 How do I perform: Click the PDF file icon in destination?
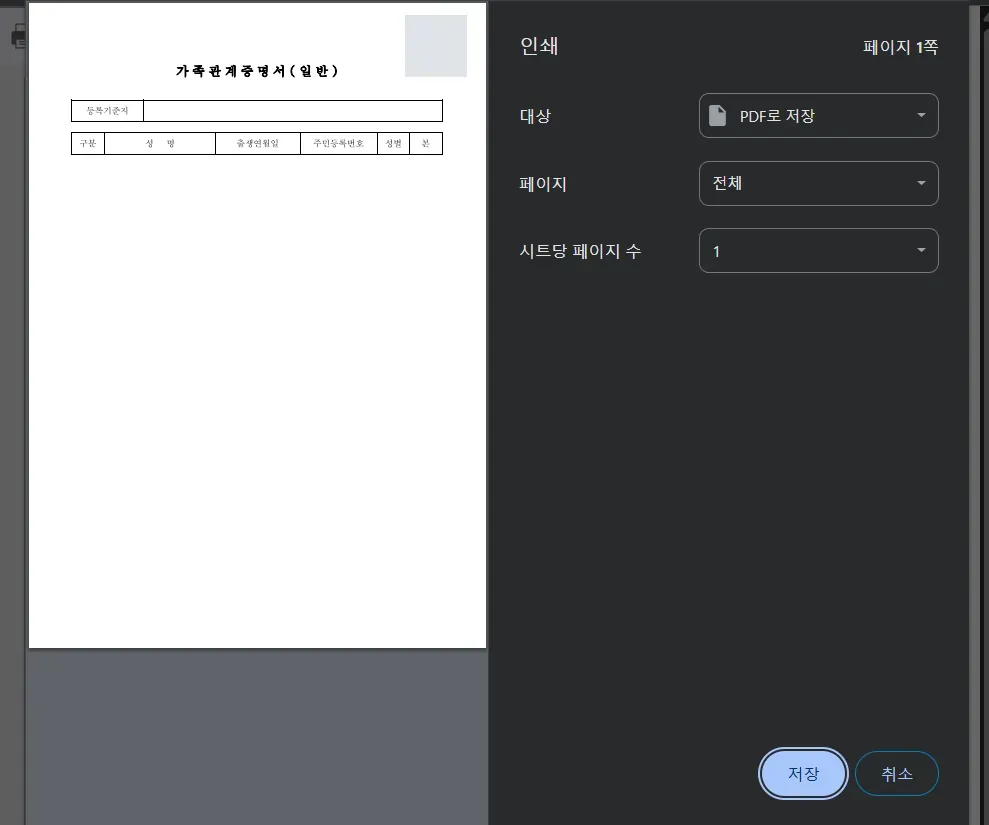pos(717,115)
